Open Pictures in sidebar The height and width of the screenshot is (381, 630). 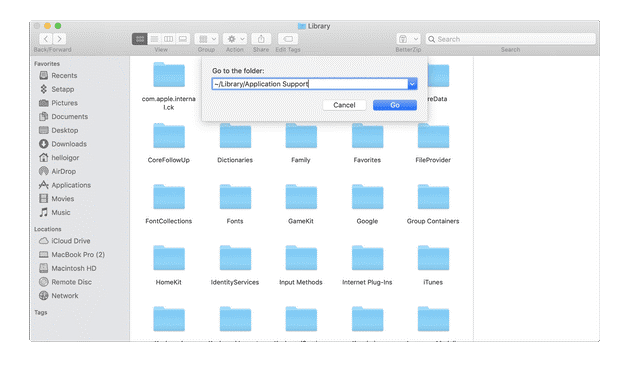coord(59,103)
